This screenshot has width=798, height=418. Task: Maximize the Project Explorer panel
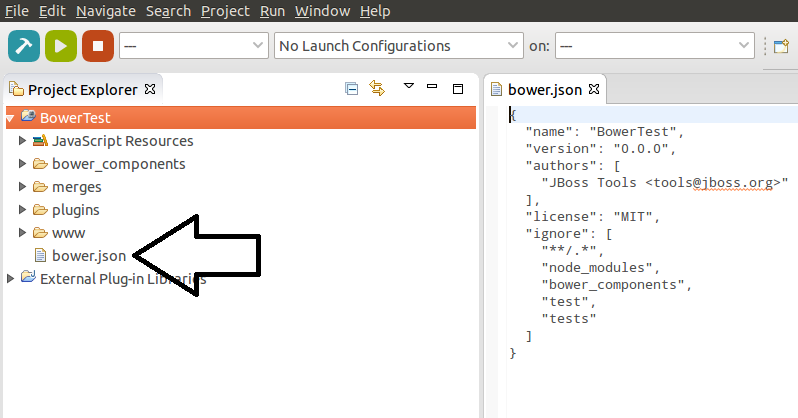pyautogui.click(x=458, y=88)
